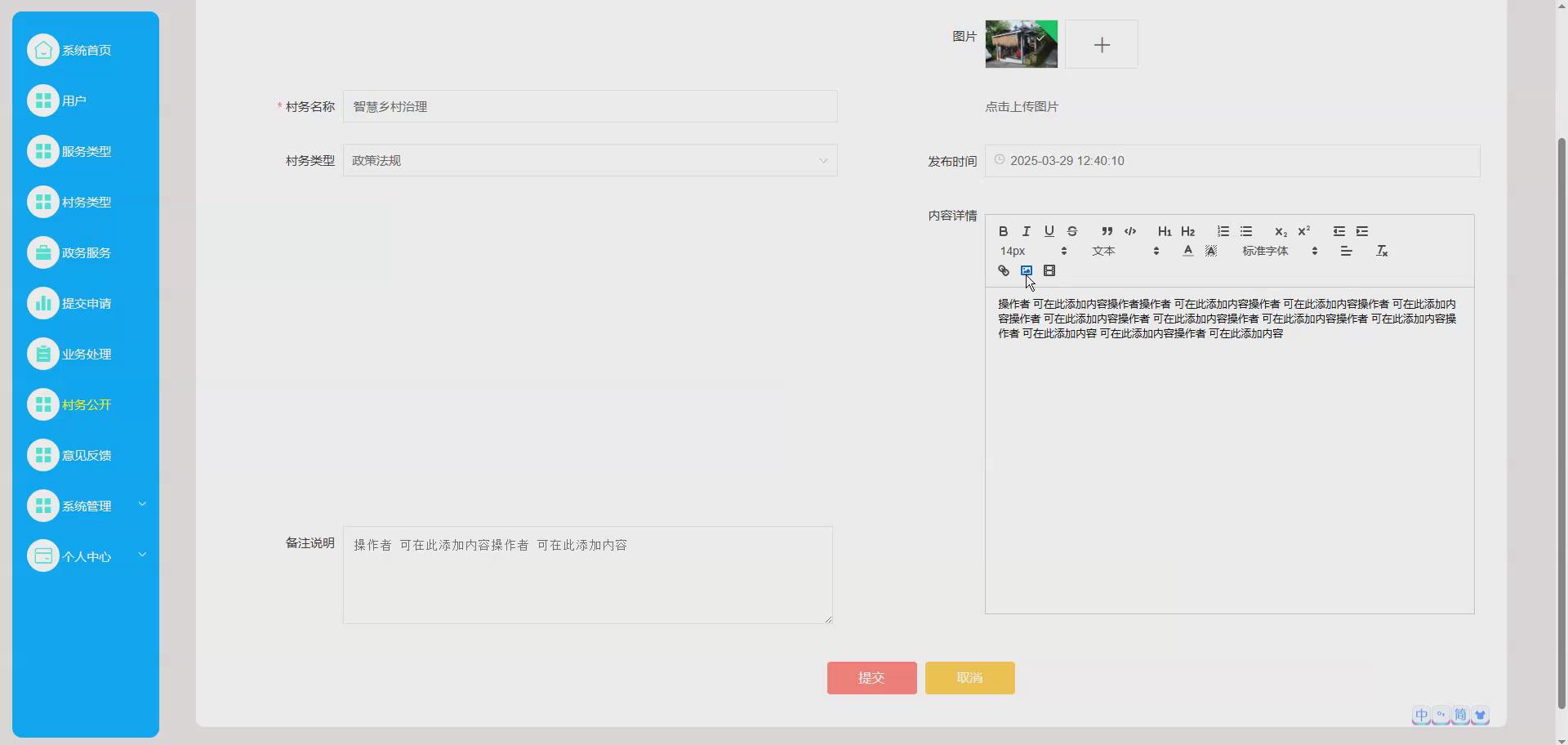Insert a video in the content editor
This screenshot has height=745, width=1568.
pos(1049,270)
